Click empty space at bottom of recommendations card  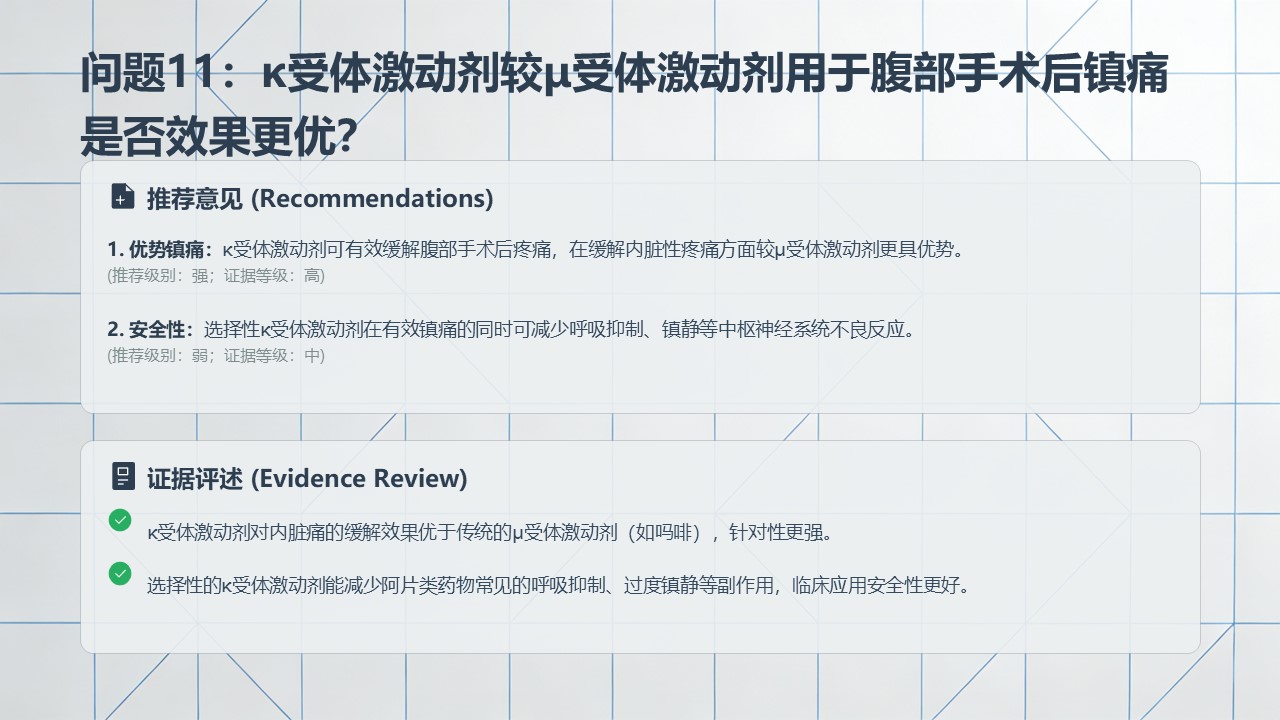(640, 390)
